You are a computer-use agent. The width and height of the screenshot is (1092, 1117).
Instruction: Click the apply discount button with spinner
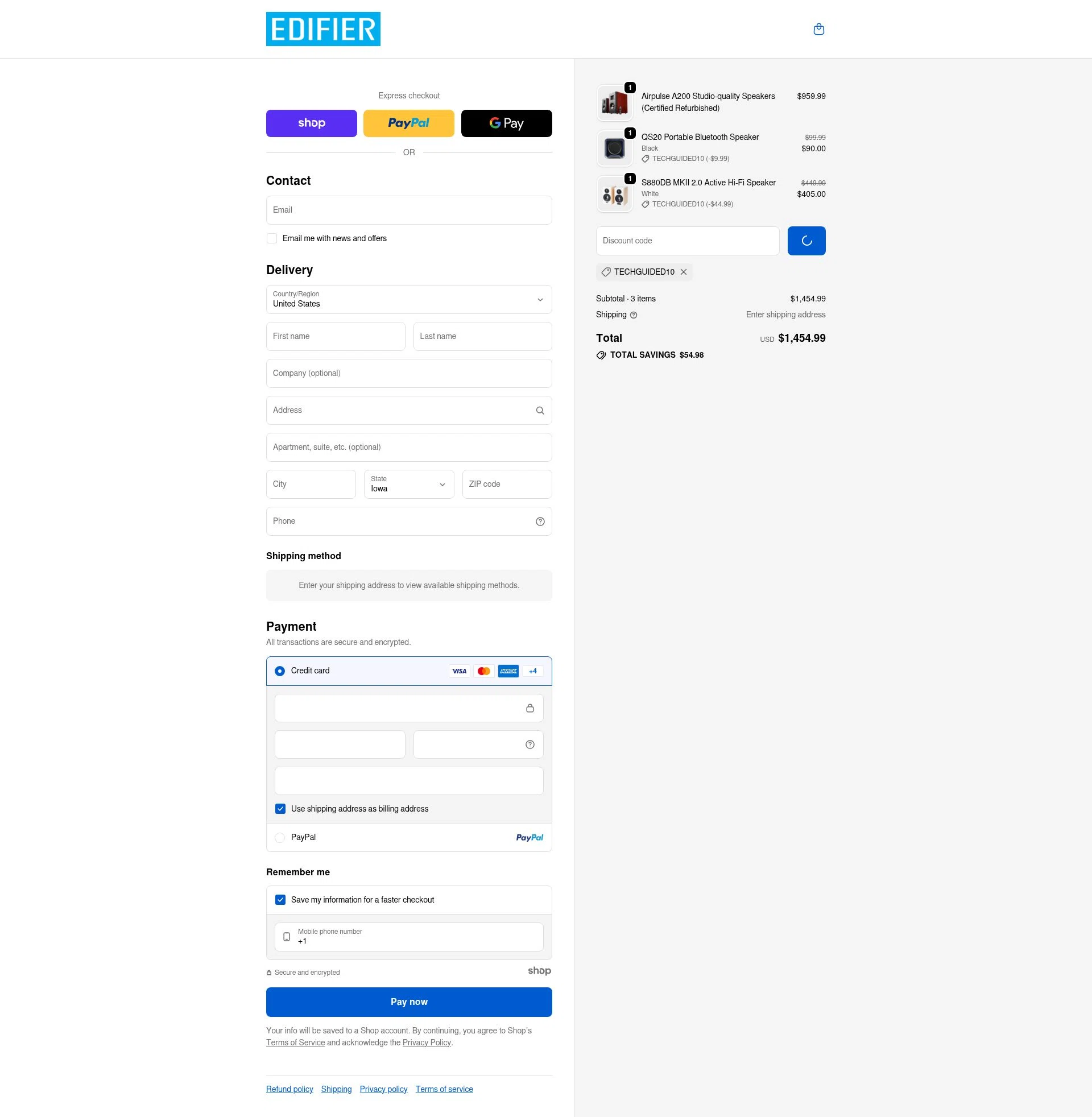click(806, 241)
